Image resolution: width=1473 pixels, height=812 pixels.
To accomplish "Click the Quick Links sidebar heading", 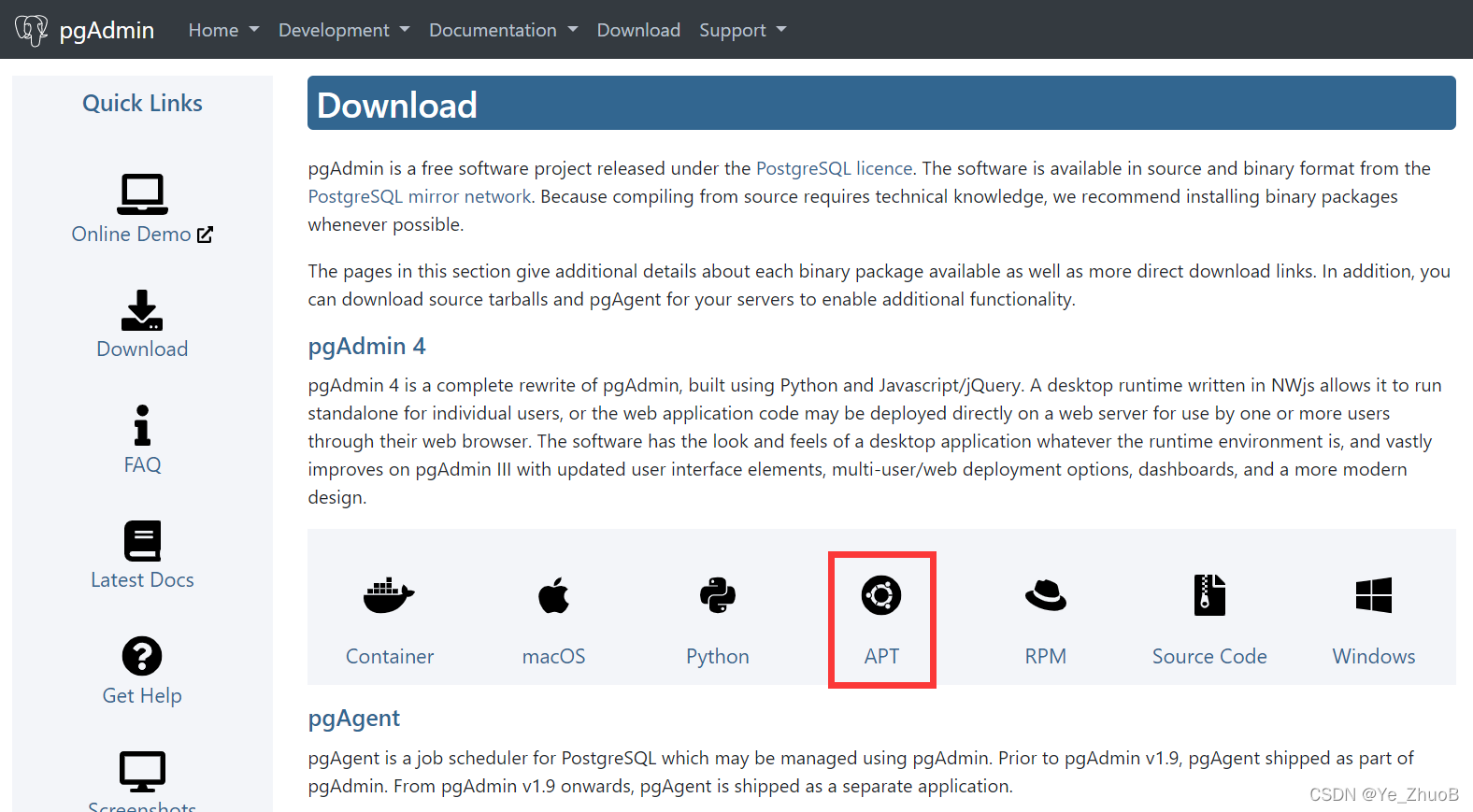I will 142,104.
